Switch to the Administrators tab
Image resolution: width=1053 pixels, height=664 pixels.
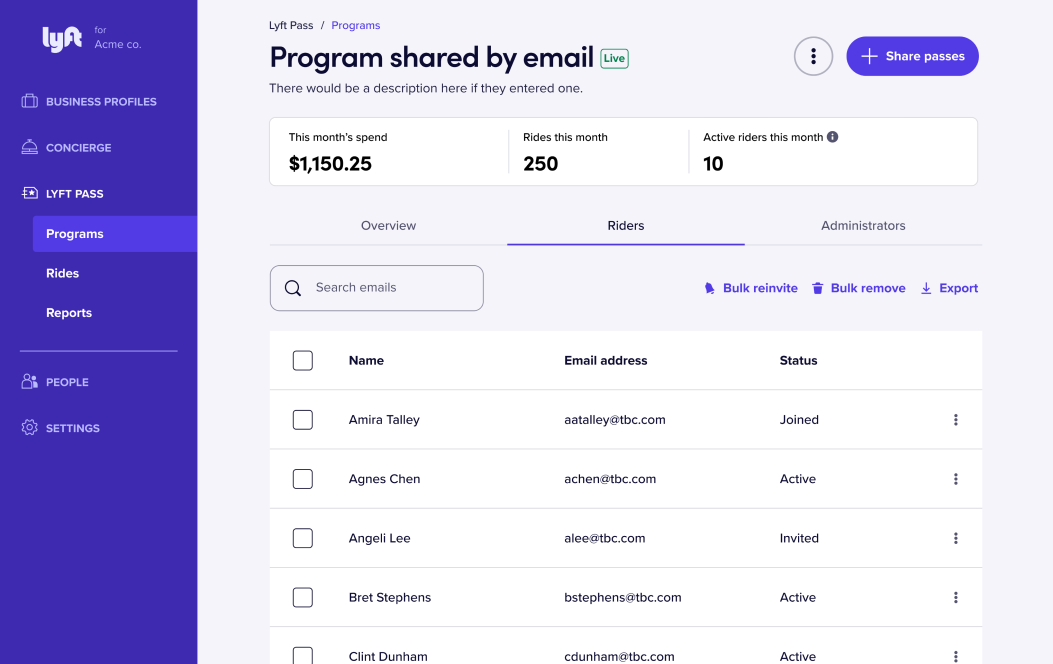(x=863, y=226)
